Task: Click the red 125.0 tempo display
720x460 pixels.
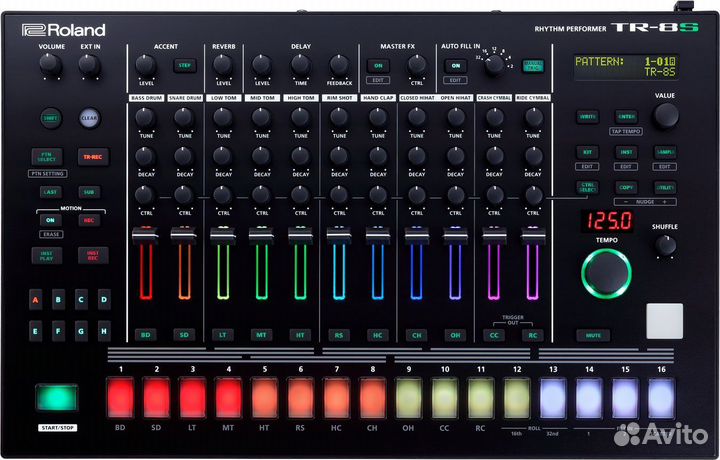Action: (x=607, y=221)
